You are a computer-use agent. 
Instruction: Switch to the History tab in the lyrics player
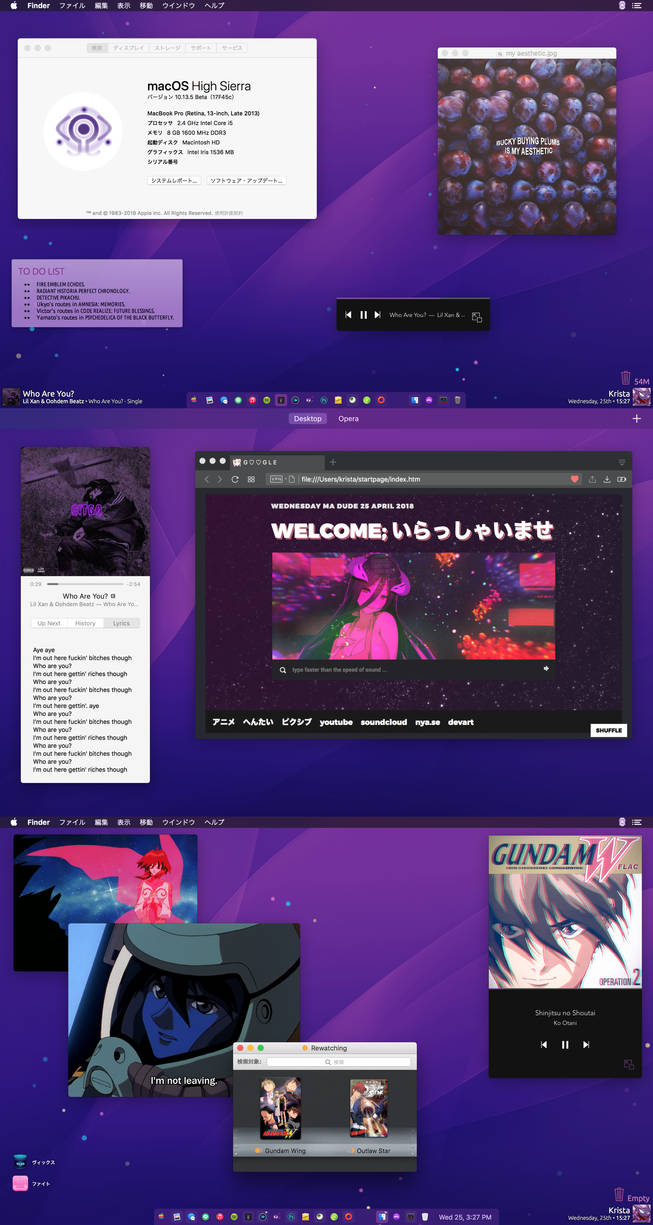[x=85, y=623]
